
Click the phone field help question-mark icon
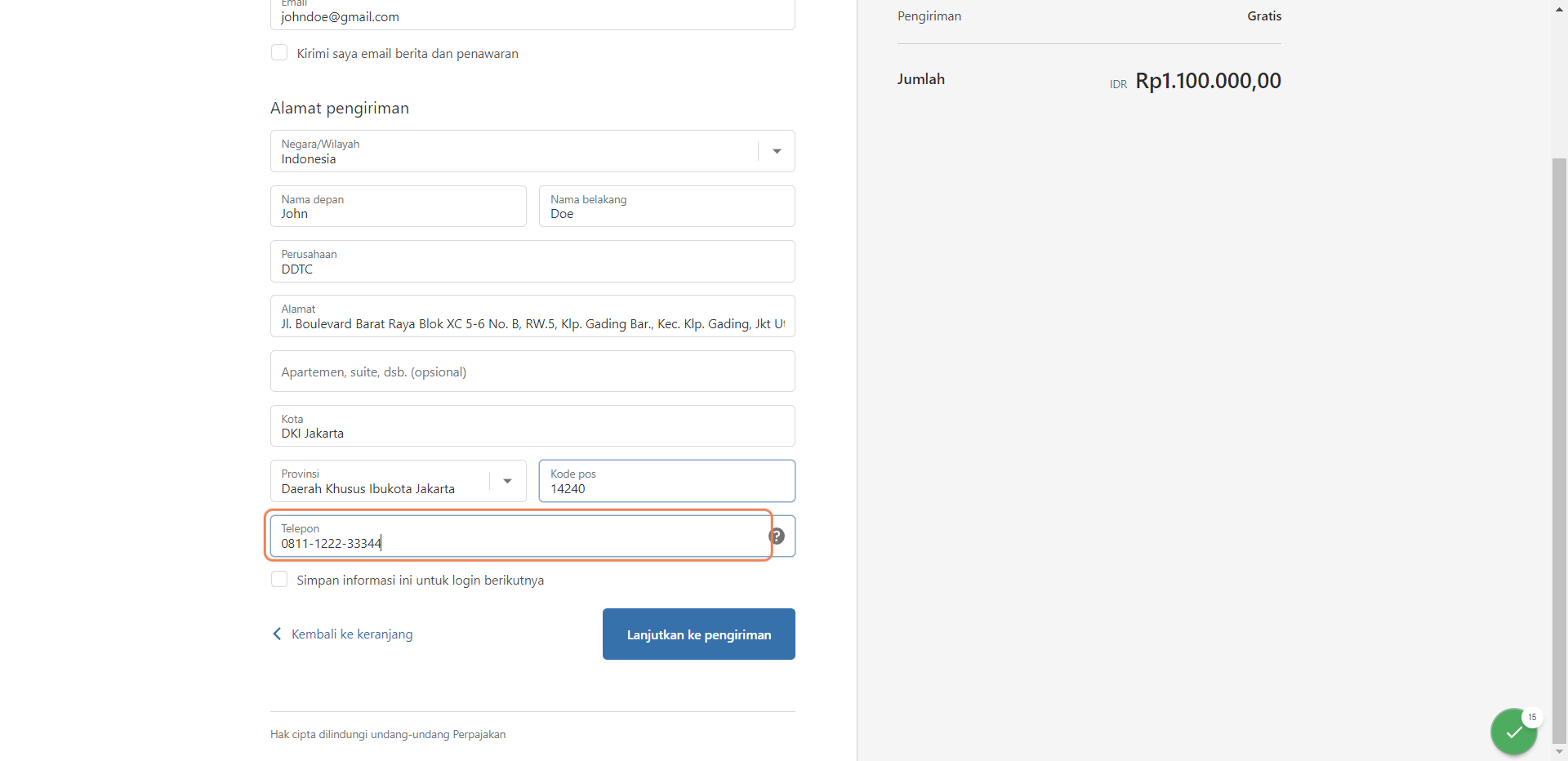777,536
